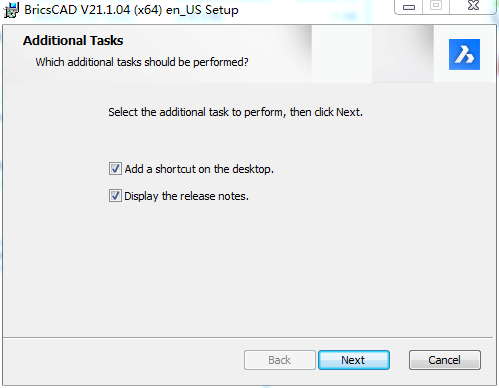499x388 pixels.
Task: Click the disabled maximize window button
Action: coord(436,6)
